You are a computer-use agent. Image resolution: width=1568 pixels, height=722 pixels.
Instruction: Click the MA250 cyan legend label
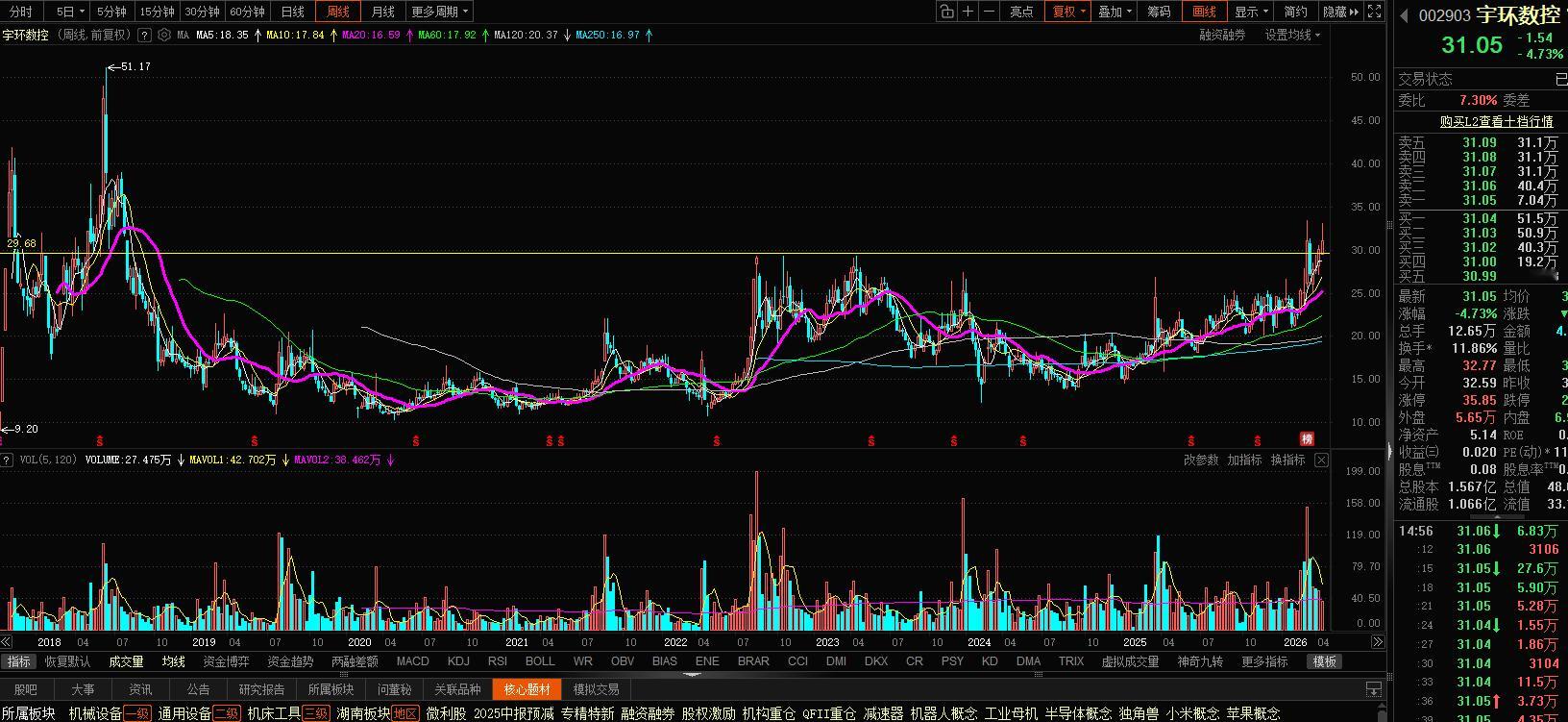click(x=607, y=35)
